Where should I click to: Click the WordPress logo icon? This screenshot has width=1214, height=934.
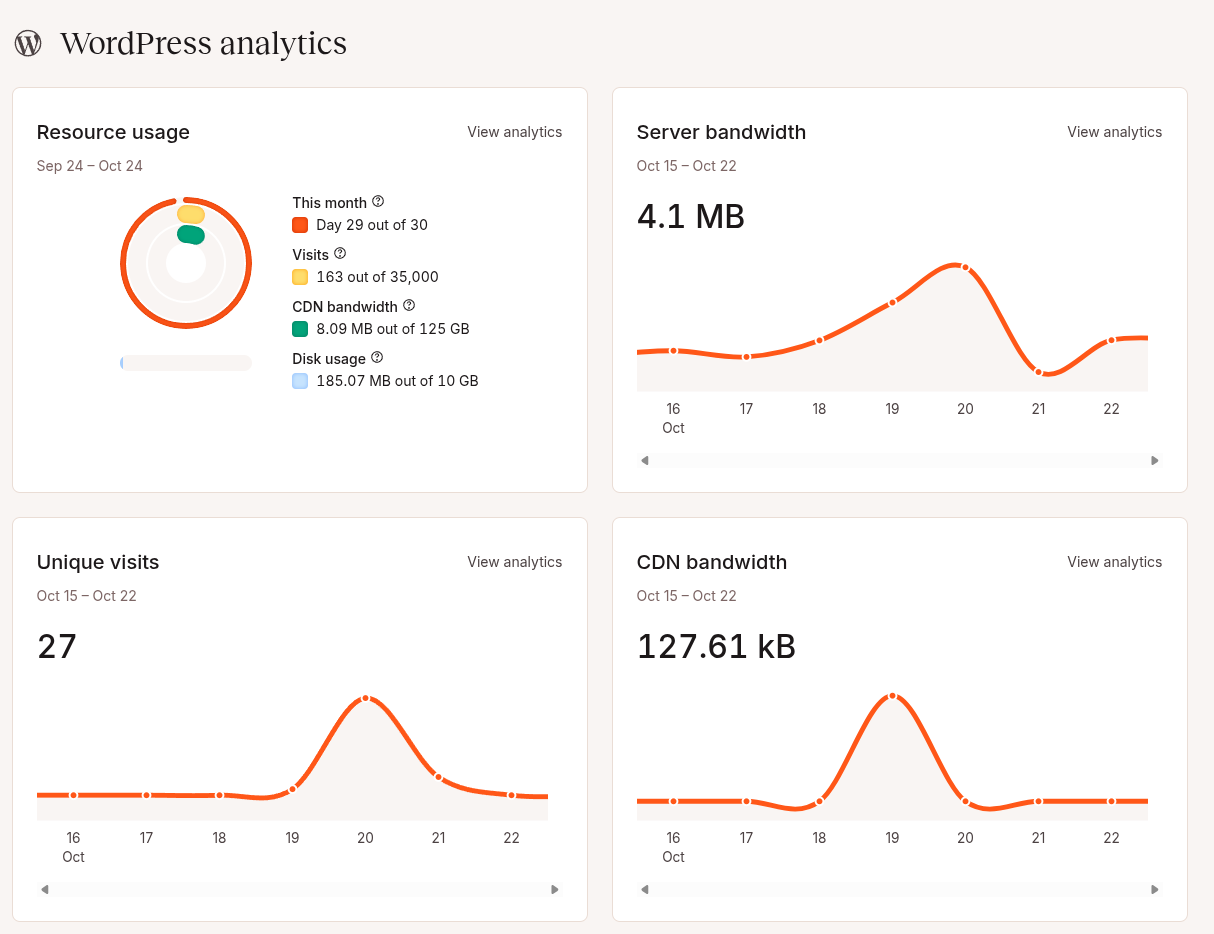click(28, 43)
